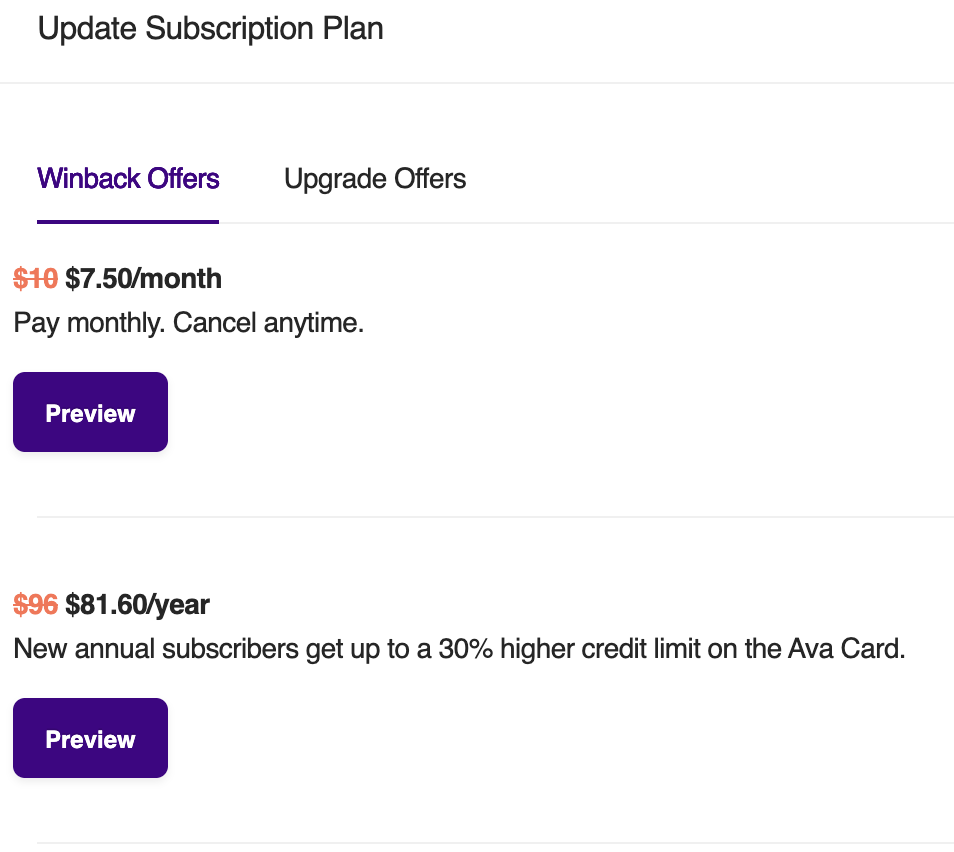Switch to the Upgrade Offers tab
The height and width of the screenshot is (852, 954).
point(375,179)
